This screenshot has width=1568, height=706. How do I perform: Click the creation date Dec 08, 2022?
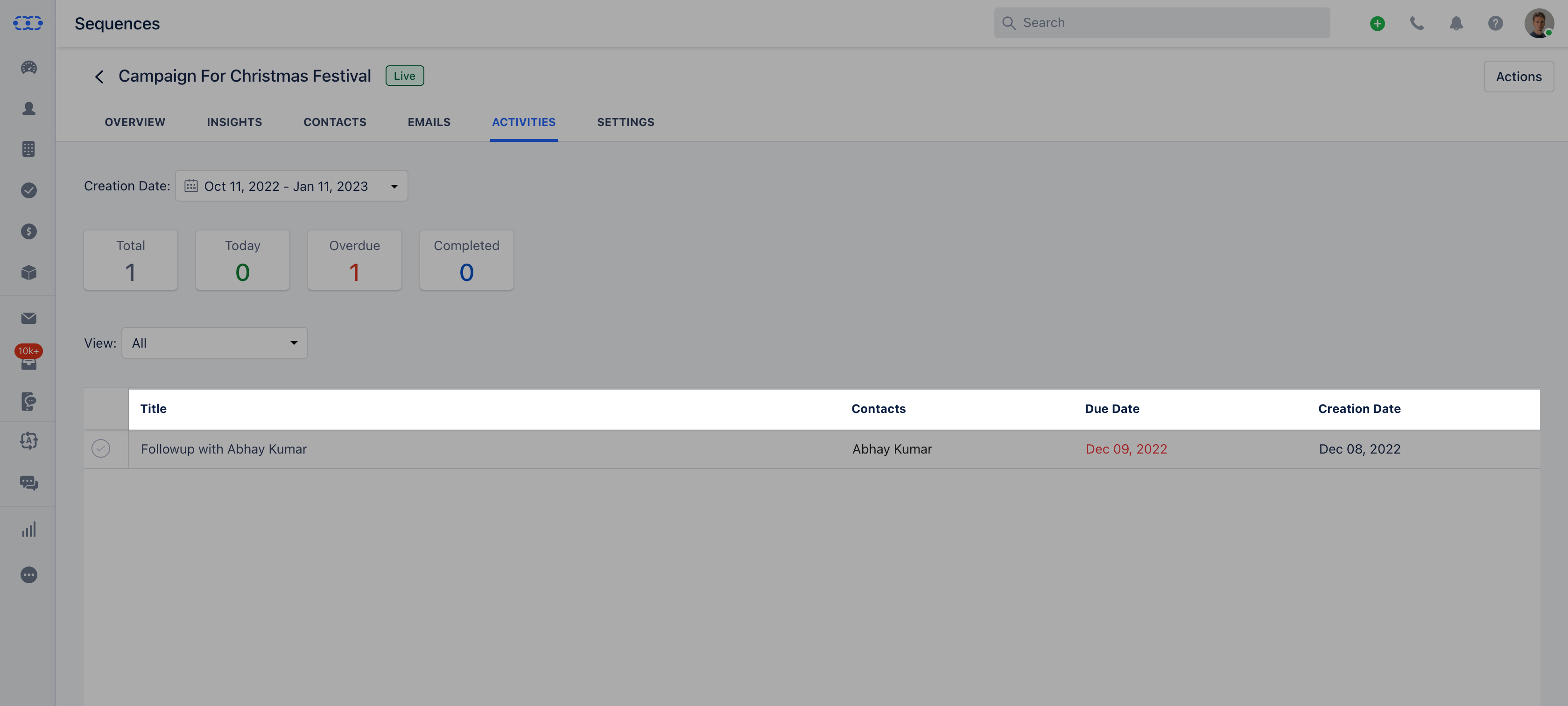1360,449
